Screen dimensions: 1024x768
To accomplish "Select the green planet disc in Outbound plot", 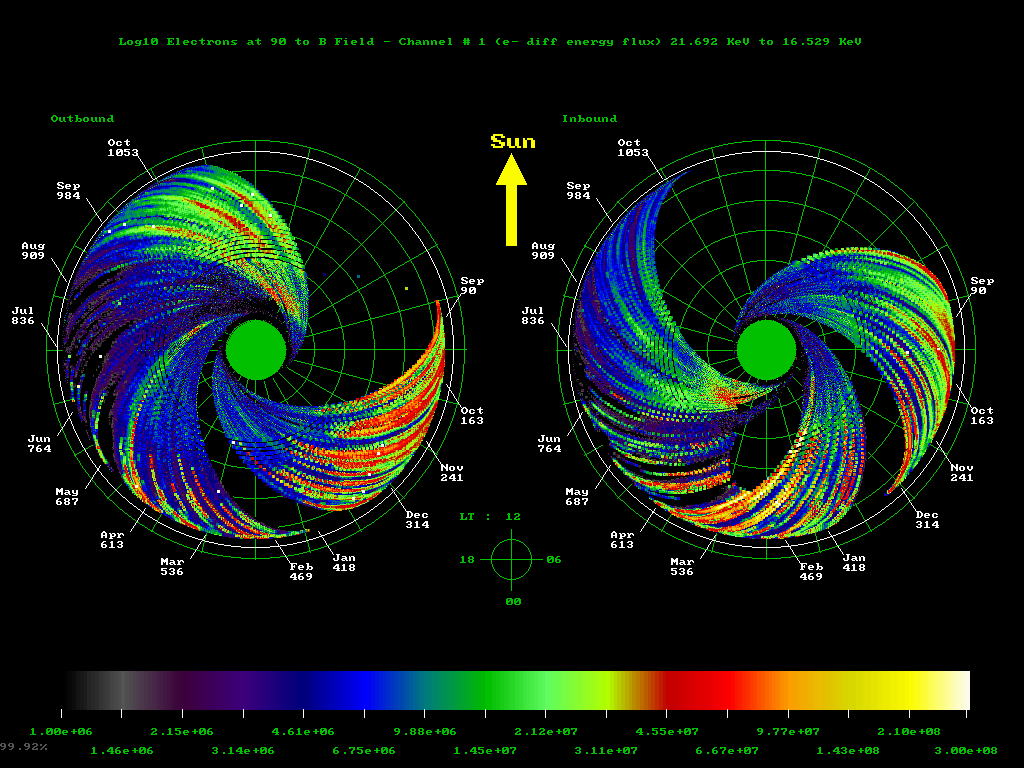I will 256,350.
